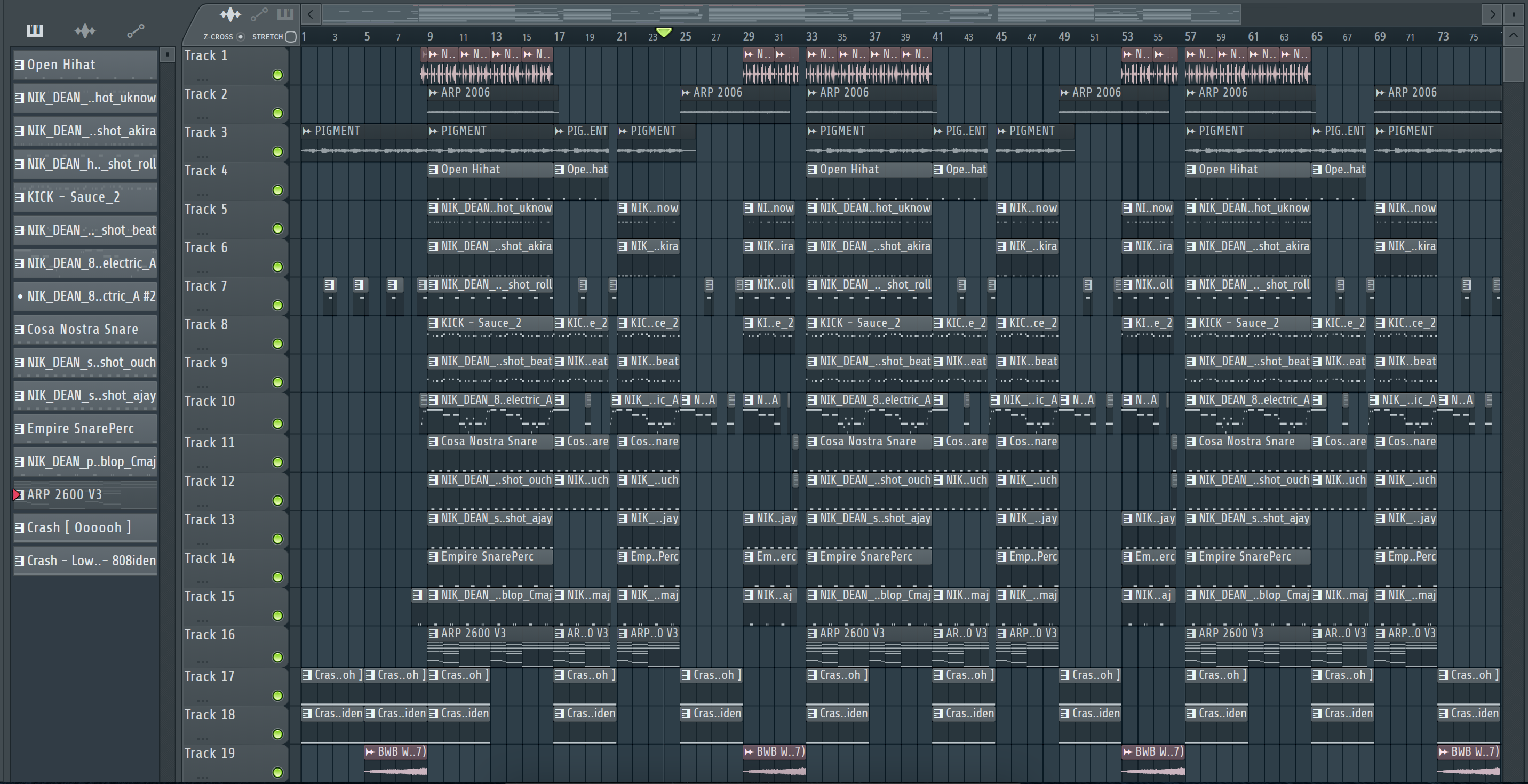Mute Track 8 using its green LED
The height and width of the screenshot is (784, 1528).
(x=277, y=344)
